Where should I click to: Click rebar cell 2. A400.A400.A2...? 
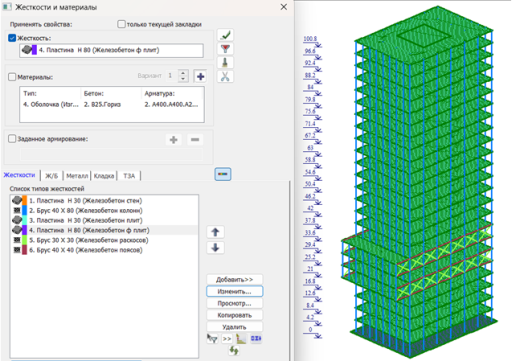(x=171, y=104)
